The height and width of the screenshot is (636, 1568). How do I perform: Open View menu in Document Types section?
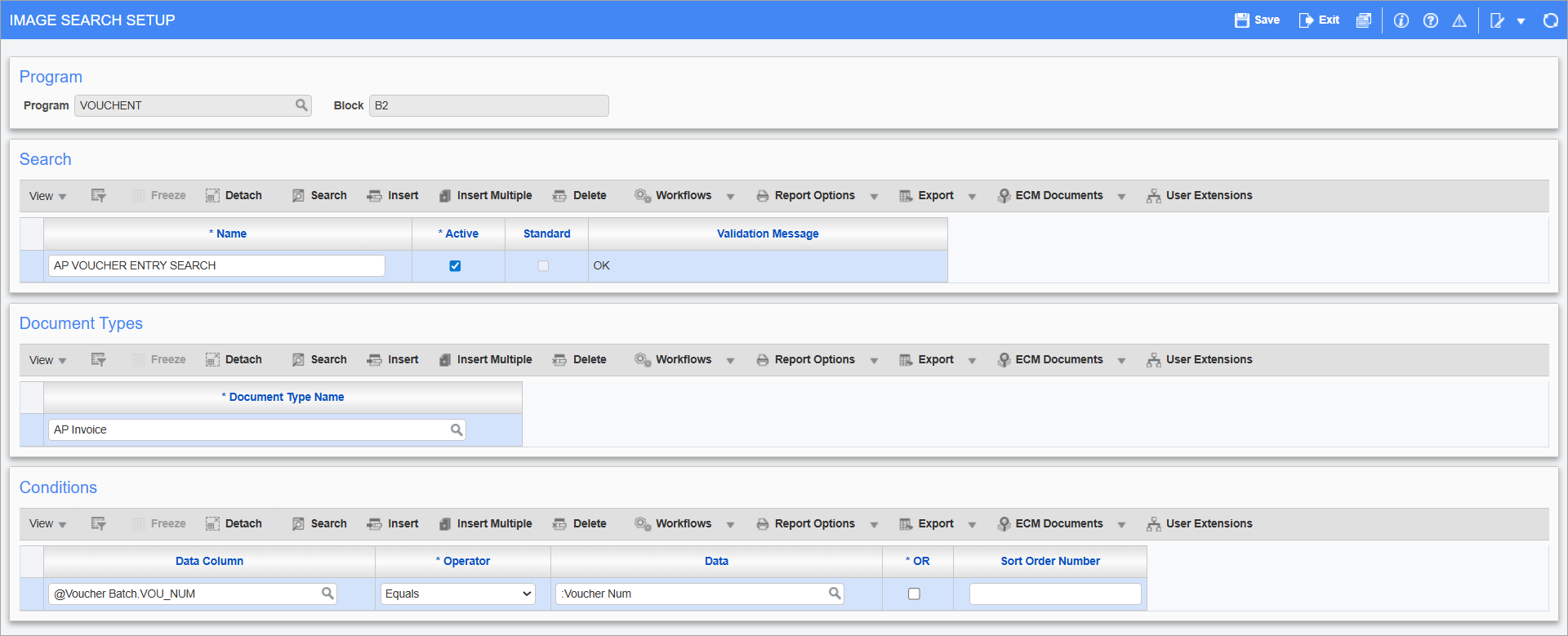[x=47, y=360]
